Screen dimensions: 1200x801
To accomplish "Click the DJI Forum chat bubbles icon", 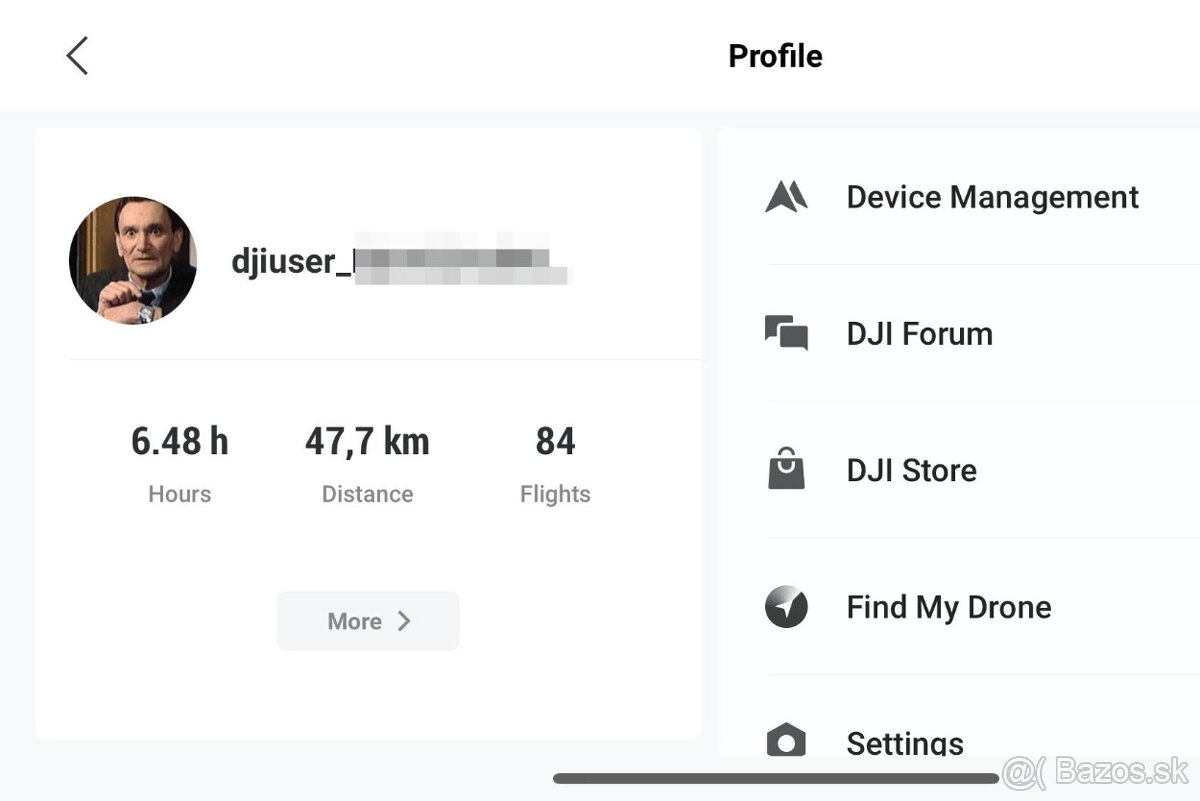I will tap(786, 333).
